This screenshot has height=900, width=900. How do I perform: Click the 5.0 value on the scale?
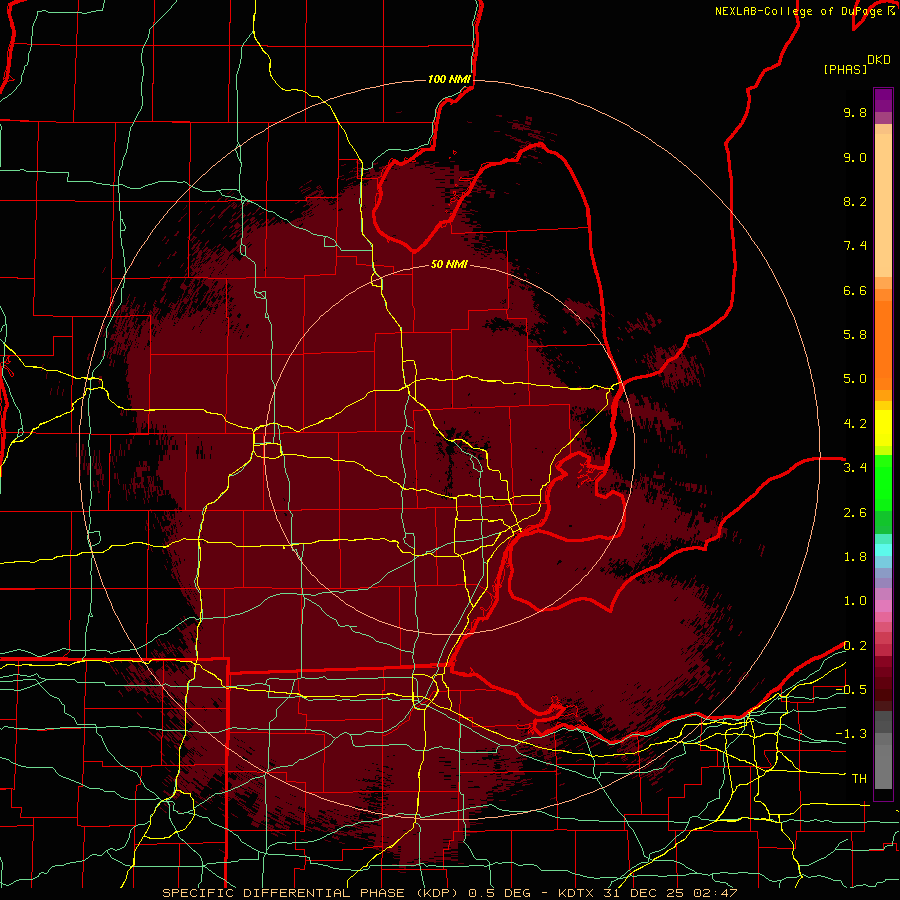[855, 379]
